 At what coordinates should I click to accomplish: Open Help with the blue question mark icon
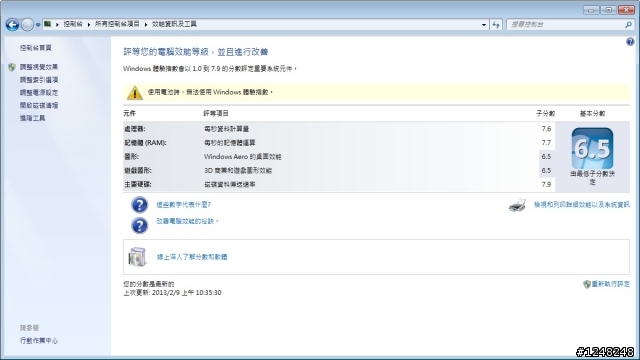(x=630, y=42)
